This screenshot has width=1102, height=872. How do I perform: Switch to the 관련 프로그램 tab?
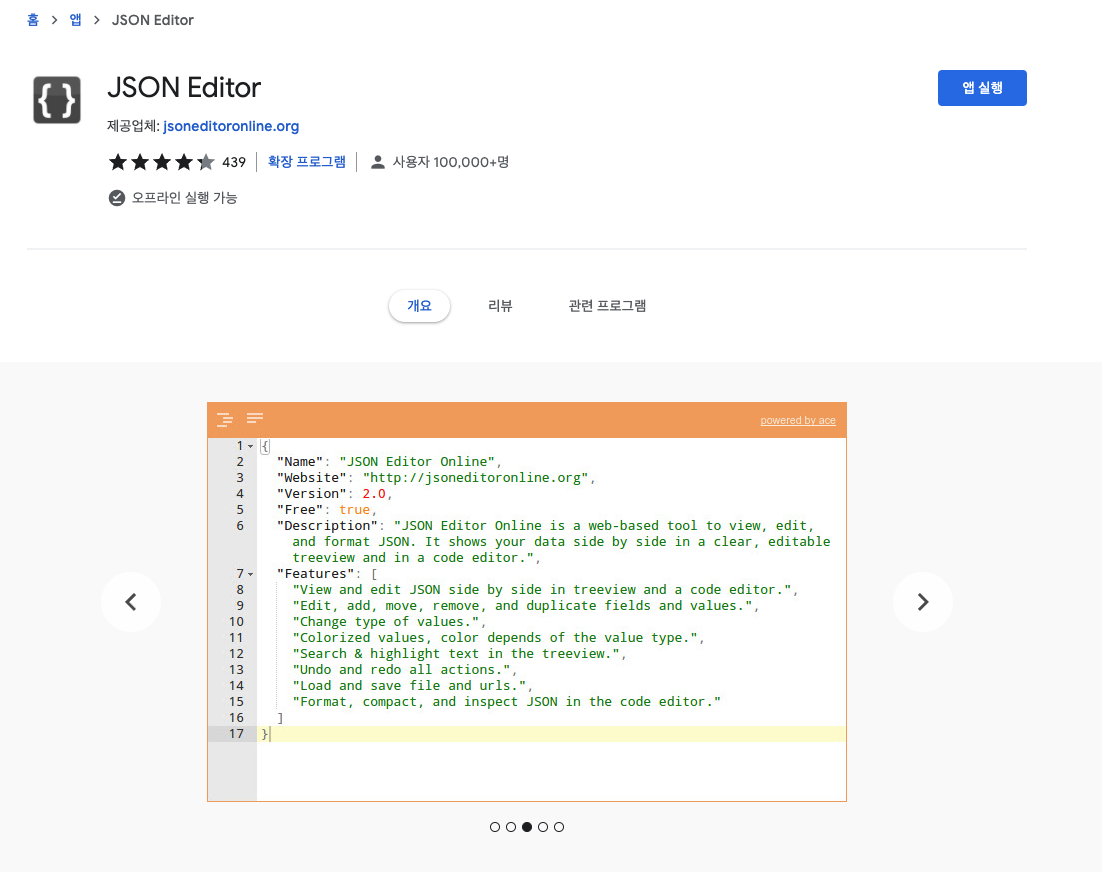607,306
